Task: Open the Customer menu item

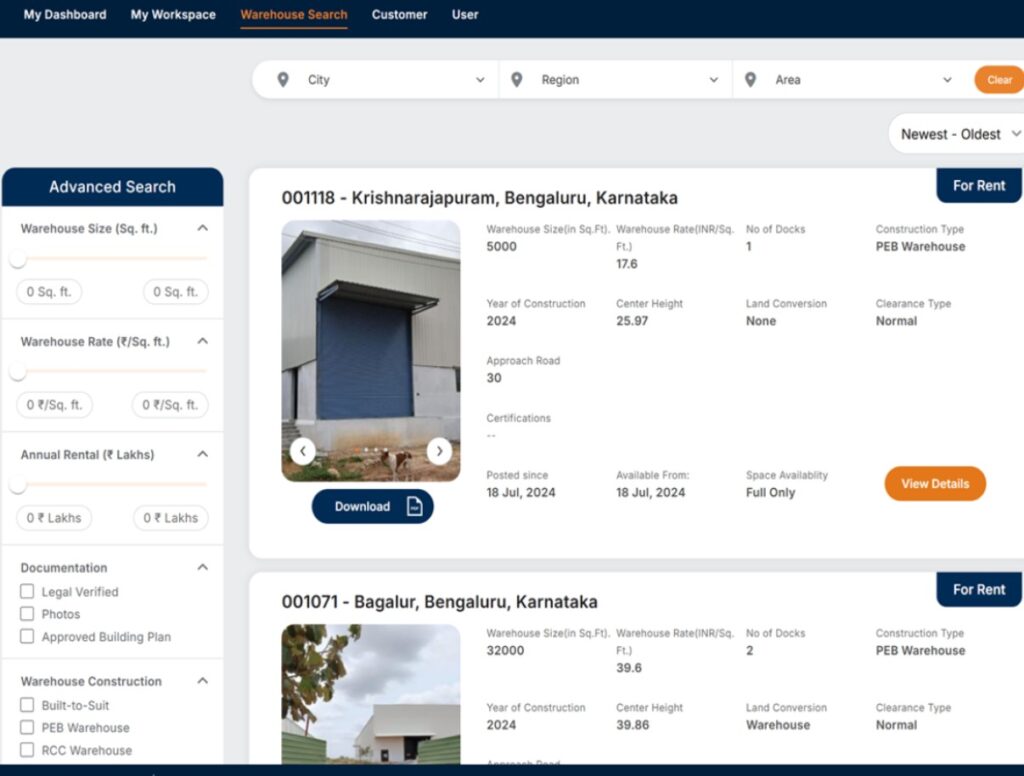Action: click(x=399, y=15)
